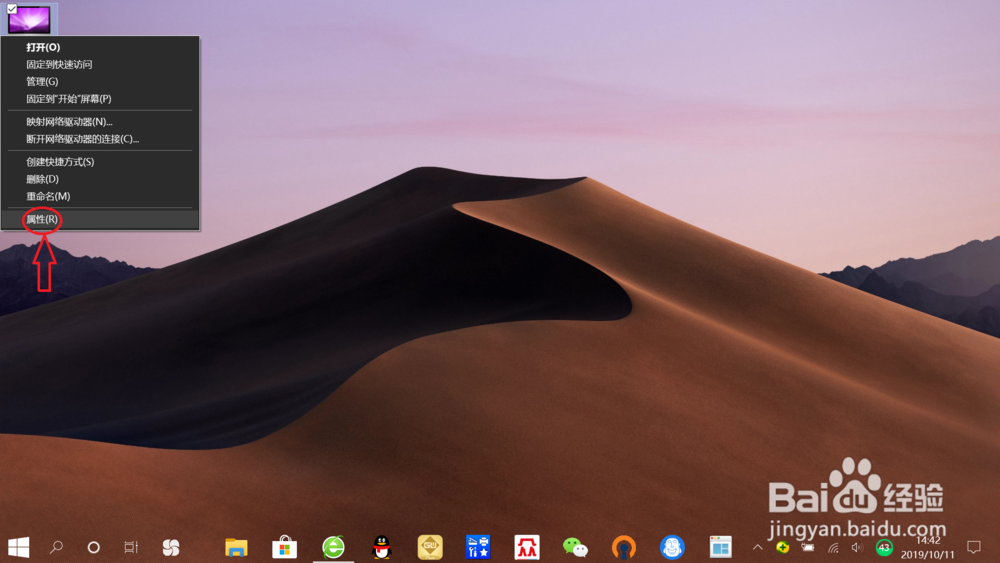Image resolution: width=1000 pixels, height=563 pixels.
Task: Open the volume speaker tray icon
Action: click(x=858, y=547)
